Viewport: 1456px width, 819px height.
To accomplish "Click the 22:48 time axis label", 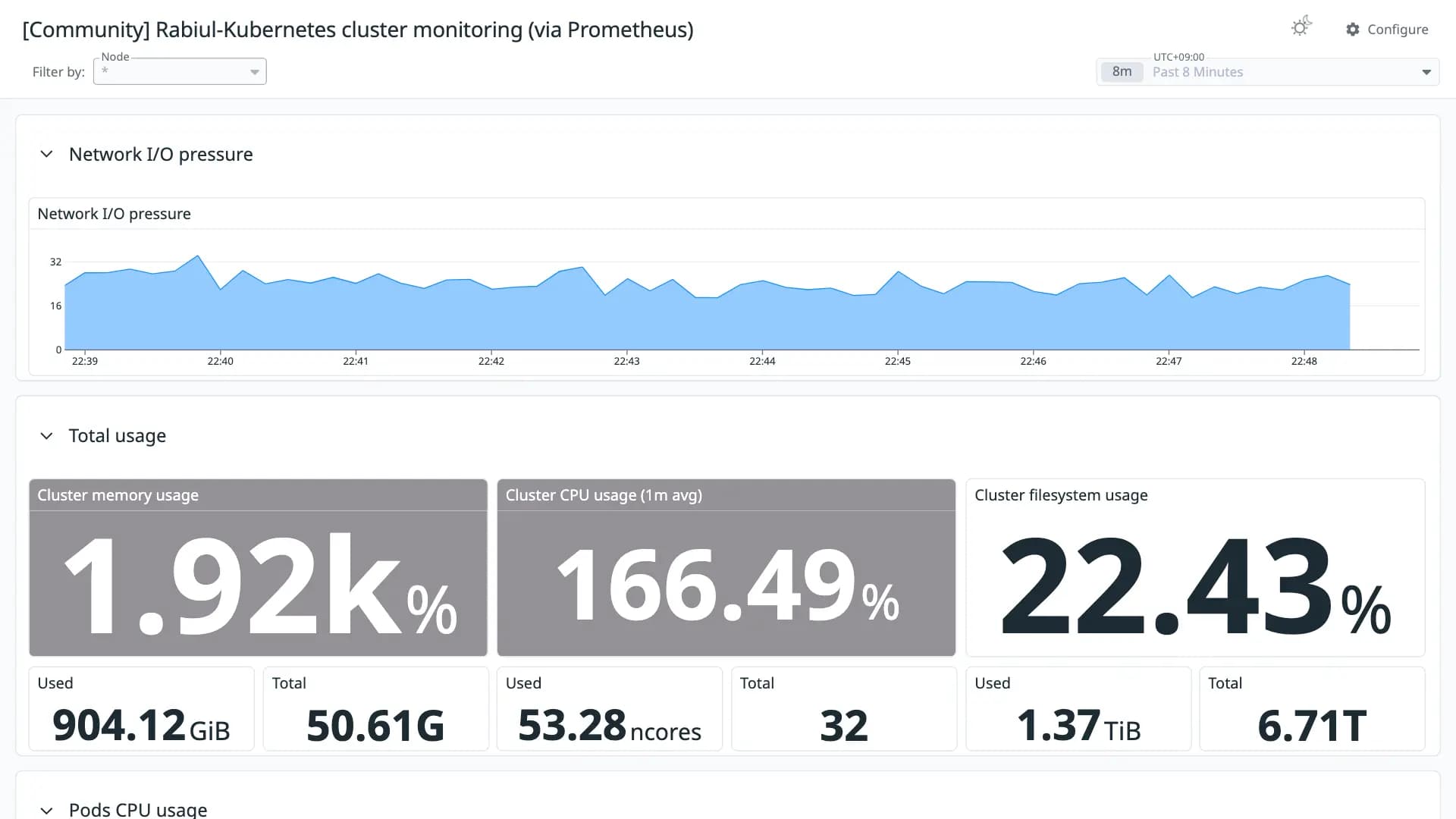I will 1304,361.
